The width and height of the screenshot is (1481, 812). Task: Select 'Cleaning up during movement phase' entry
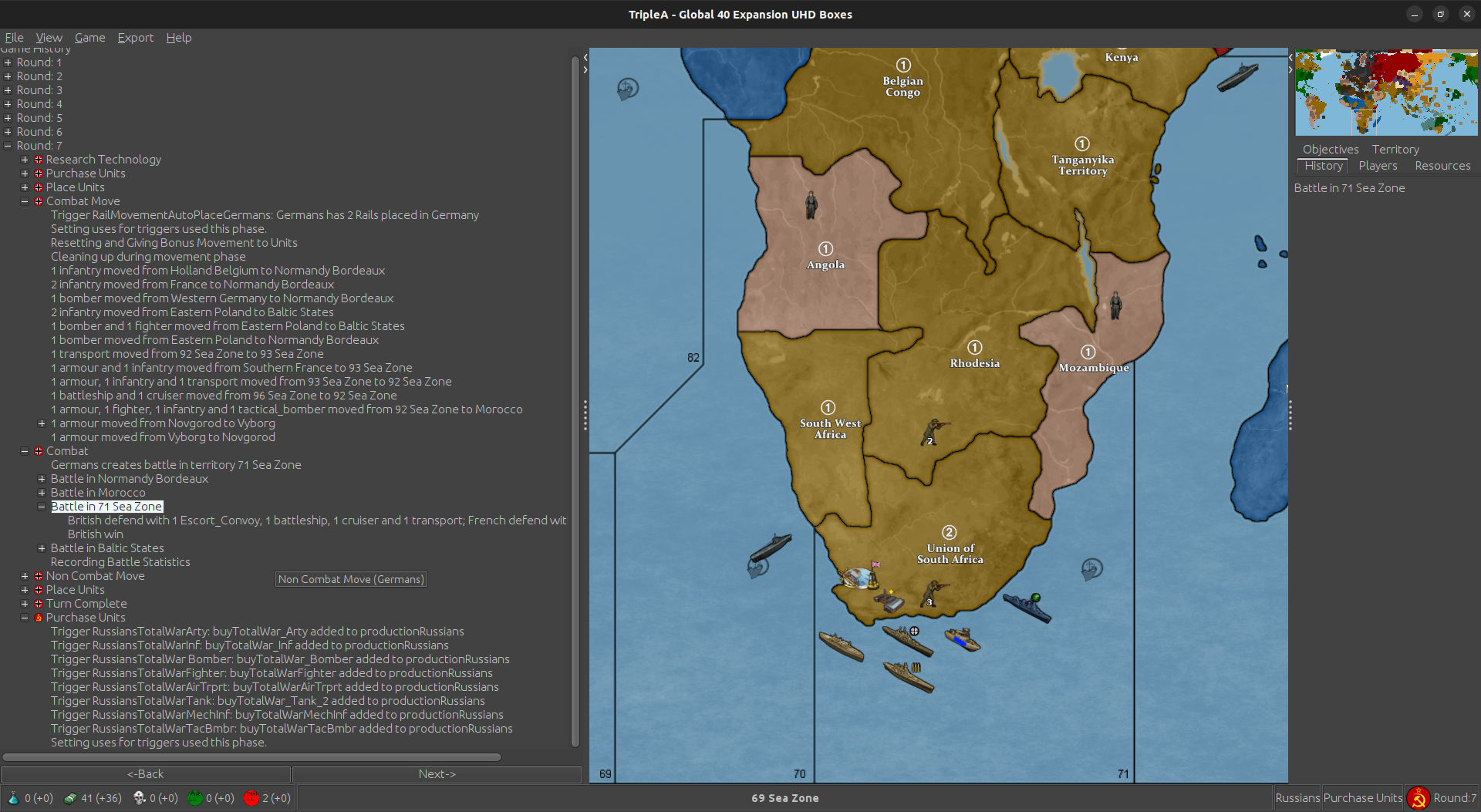[x=148, y=257]
